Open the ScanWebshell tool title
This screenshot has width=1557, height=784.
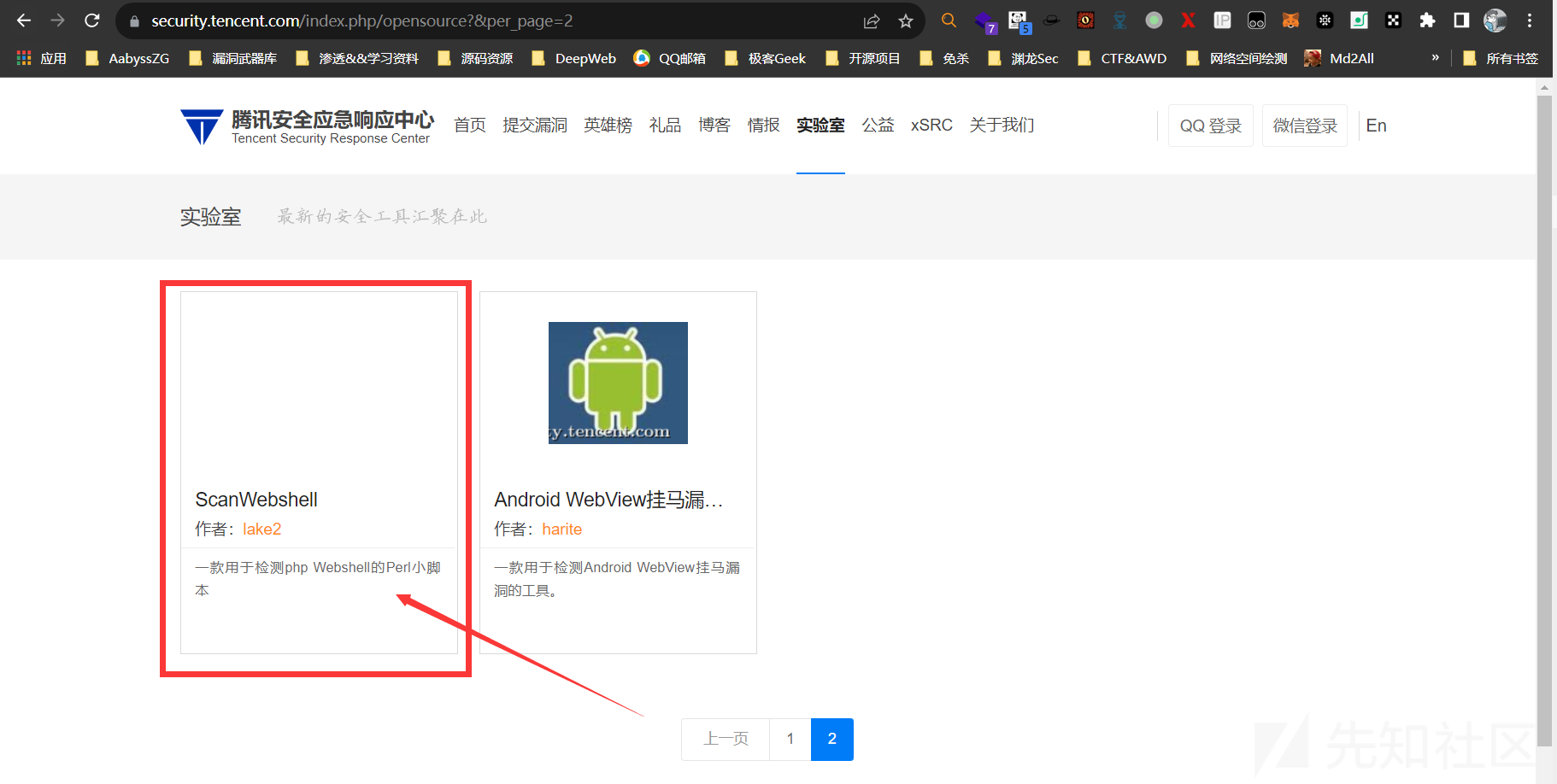256,500
